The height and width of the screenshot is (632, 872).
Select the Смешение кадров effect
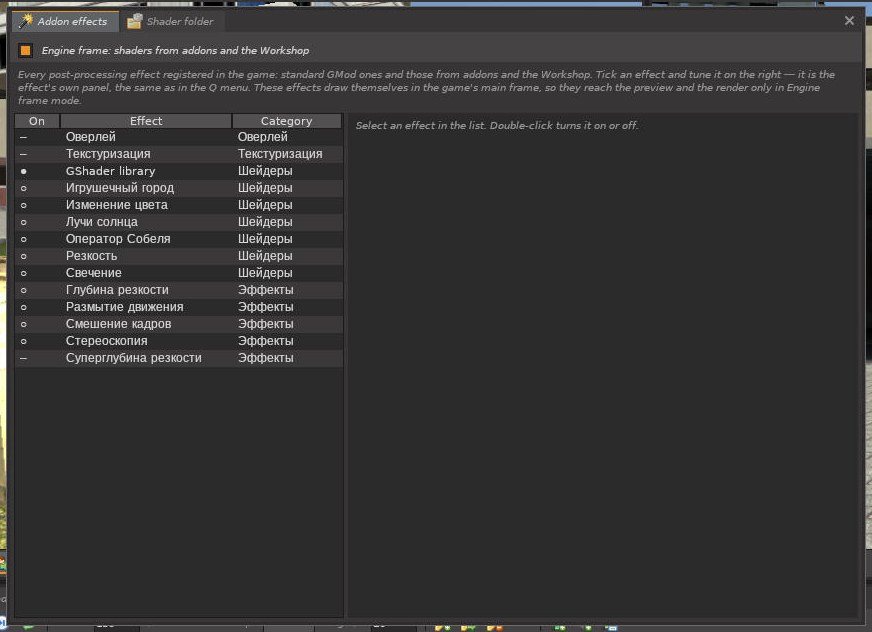tap(179, 324)
